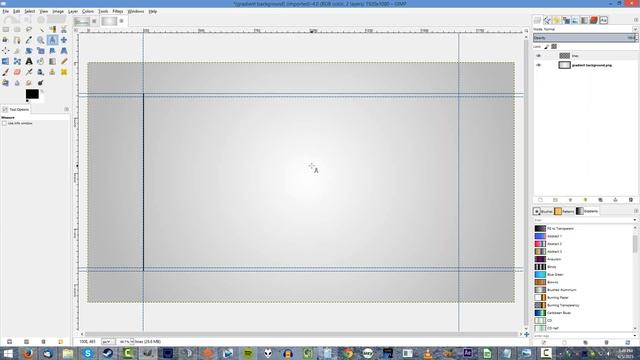Open the status bar zoom dropdown
Viewport: 640px width, 360px height.
coord(132,342)
